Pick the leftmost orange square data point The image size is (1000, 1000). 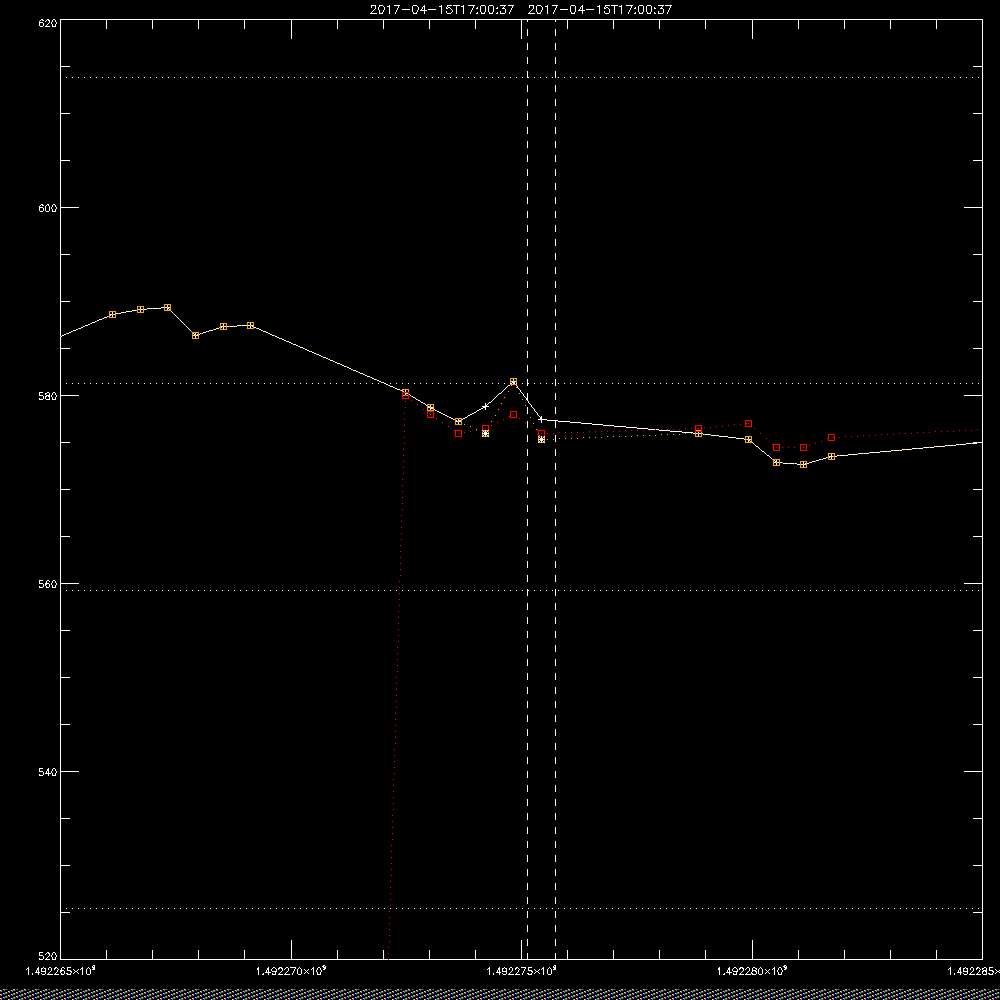pyautogui.click(x=113, y=314)
